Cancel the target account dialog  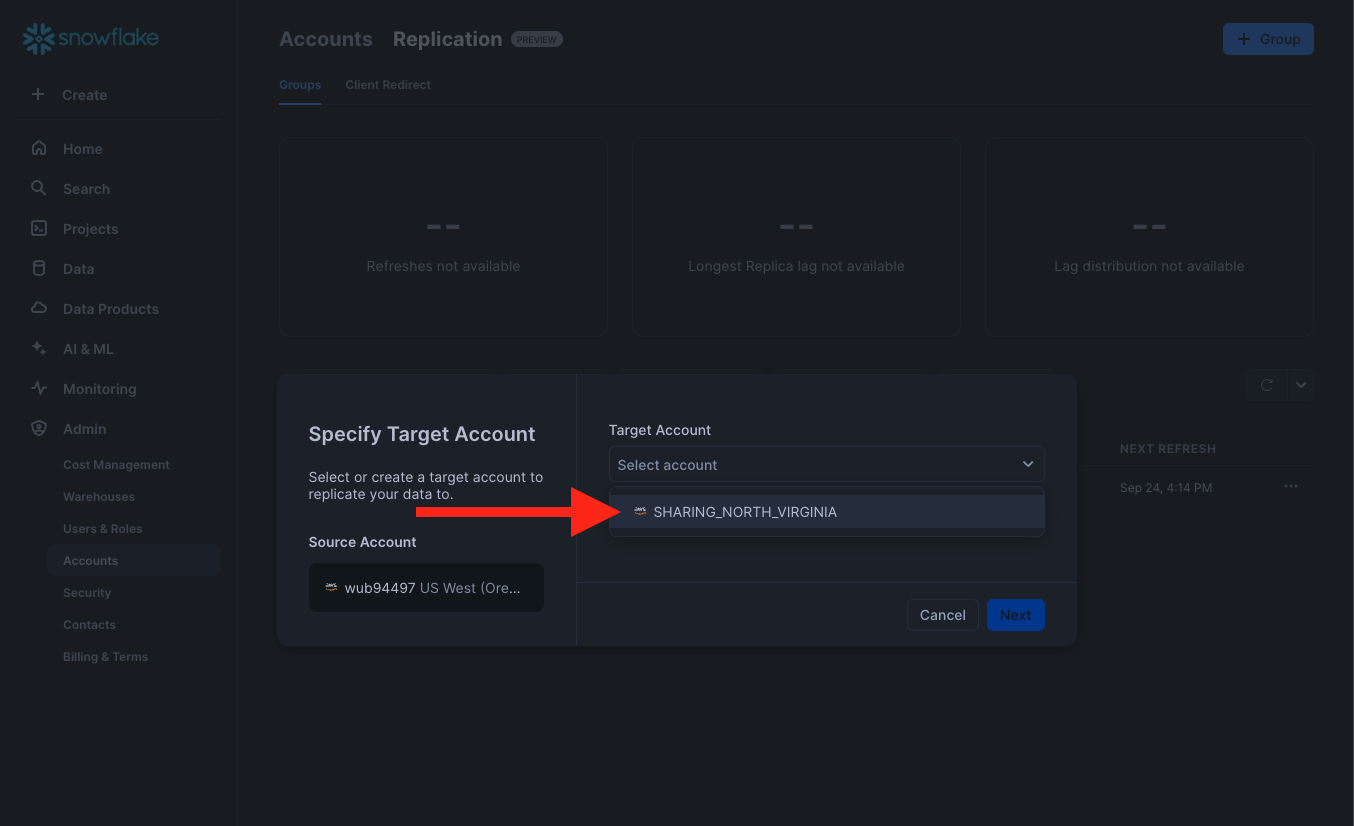tap(942, 615)
